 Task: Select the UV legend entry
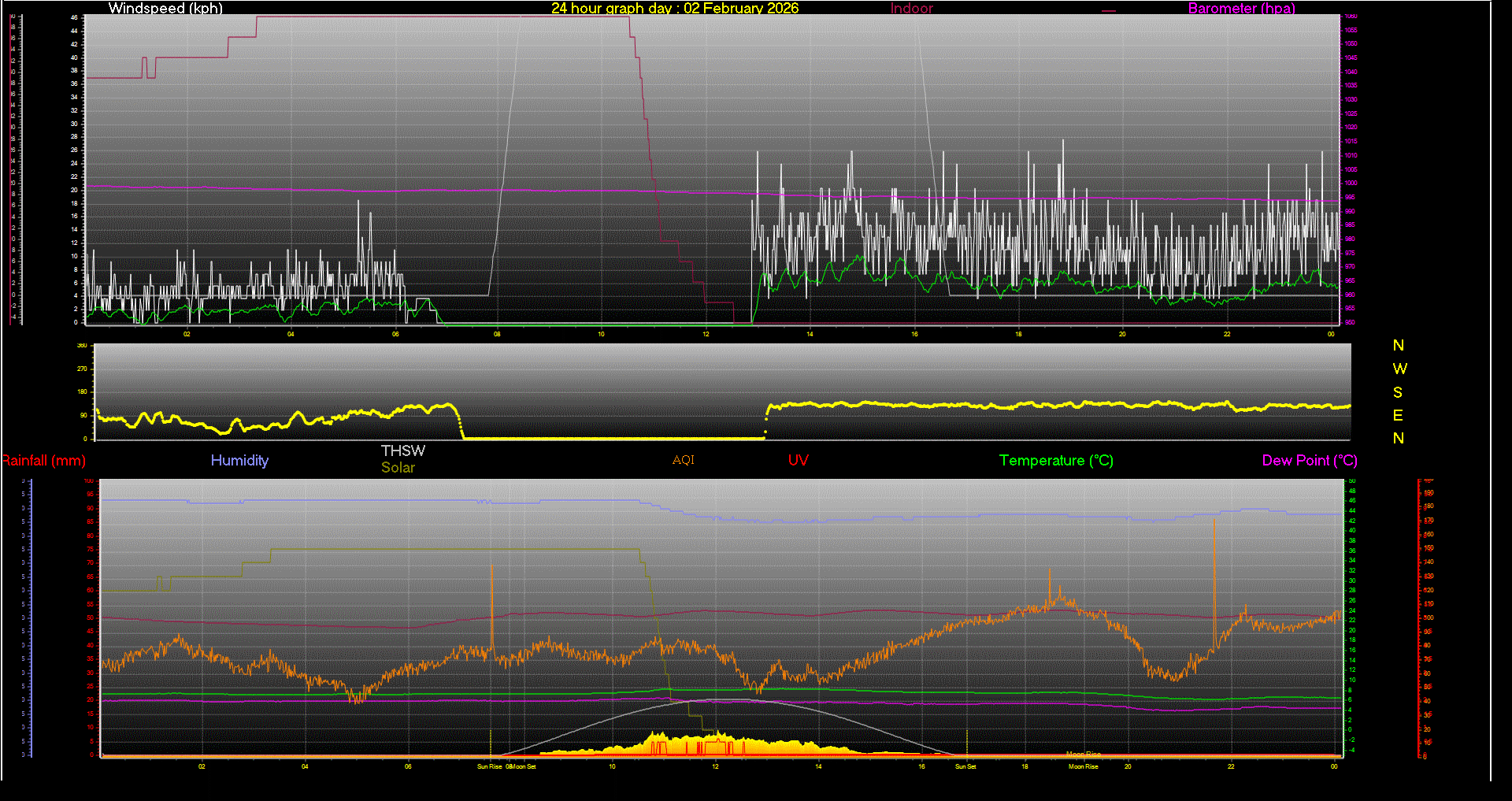[798, 461]
